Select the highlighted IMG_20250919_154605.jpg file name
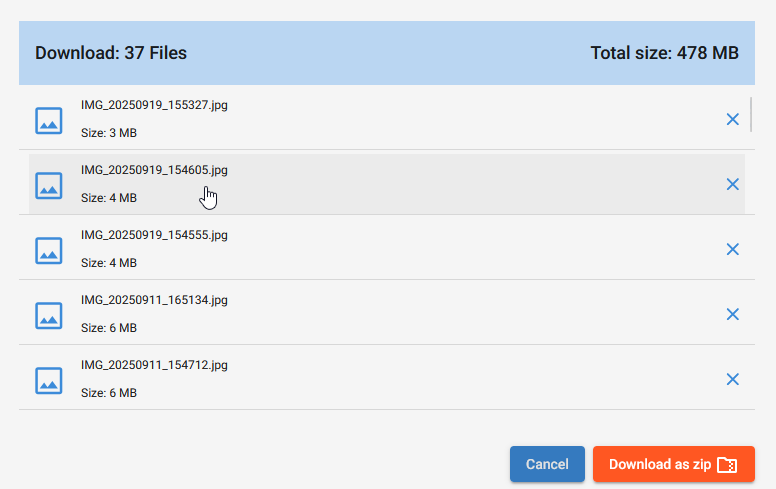The height and width of the screenshot is (489, 776). point(154,170)
